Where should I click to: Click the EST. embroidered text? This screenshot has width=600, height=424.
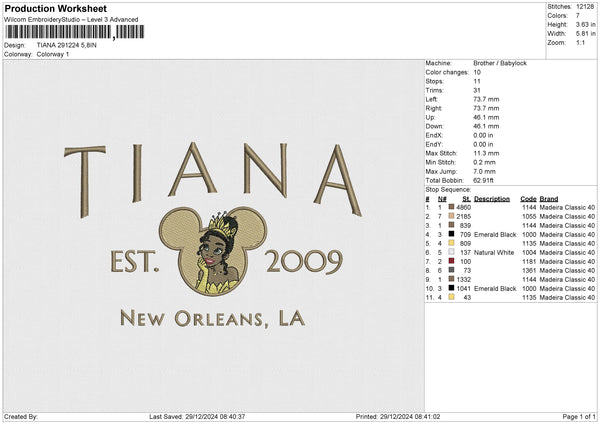click(135, 261)
